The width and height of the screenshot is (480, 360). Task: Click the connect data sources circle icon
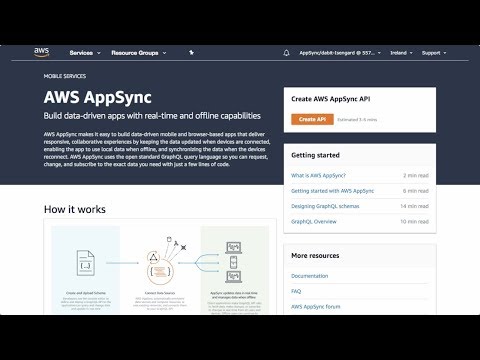click(x=160, y=271)
